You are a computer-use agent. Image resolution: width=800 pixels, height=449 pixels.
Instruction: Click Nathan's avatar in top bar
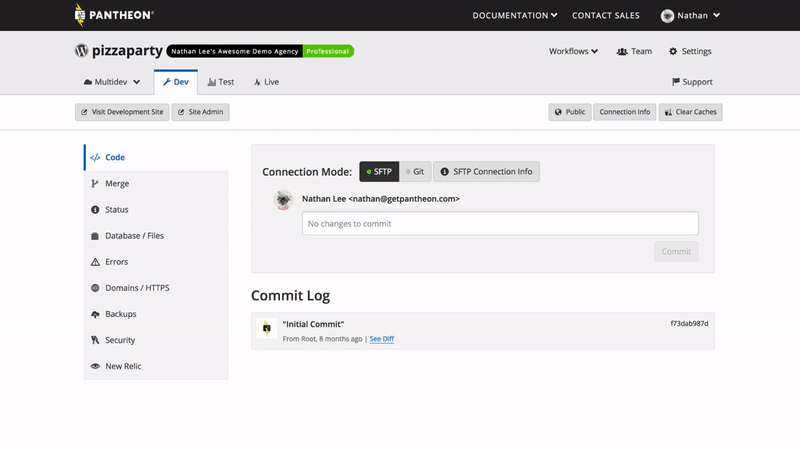tap(667, 16)
